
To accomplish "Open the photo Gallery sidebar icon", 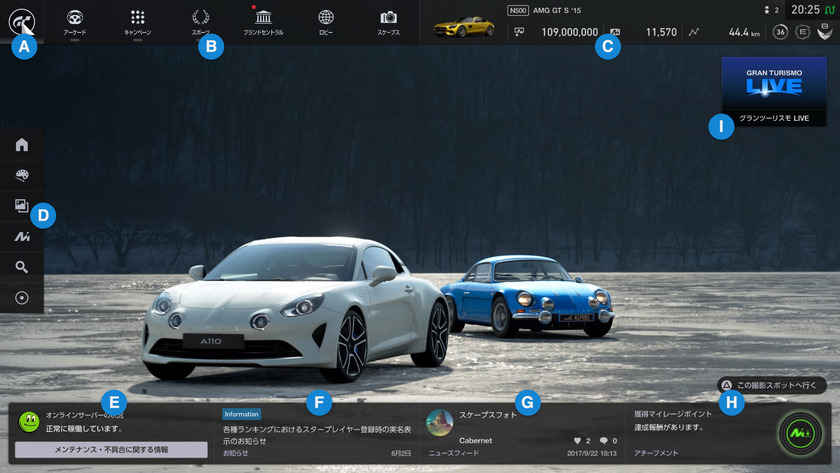I will click(21, 206).
